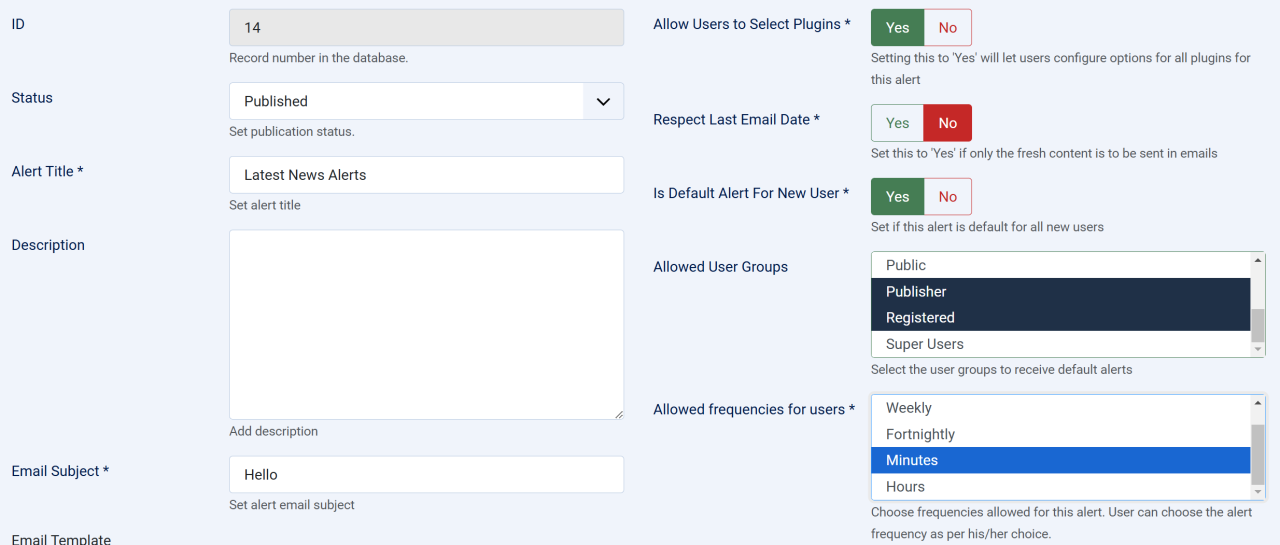Image resolution: width=1280 pixels, height=545 pixels.
Task: Select Publisher in Allowed User Groups
Action: pyautogui.click(x=1060, y=292)
